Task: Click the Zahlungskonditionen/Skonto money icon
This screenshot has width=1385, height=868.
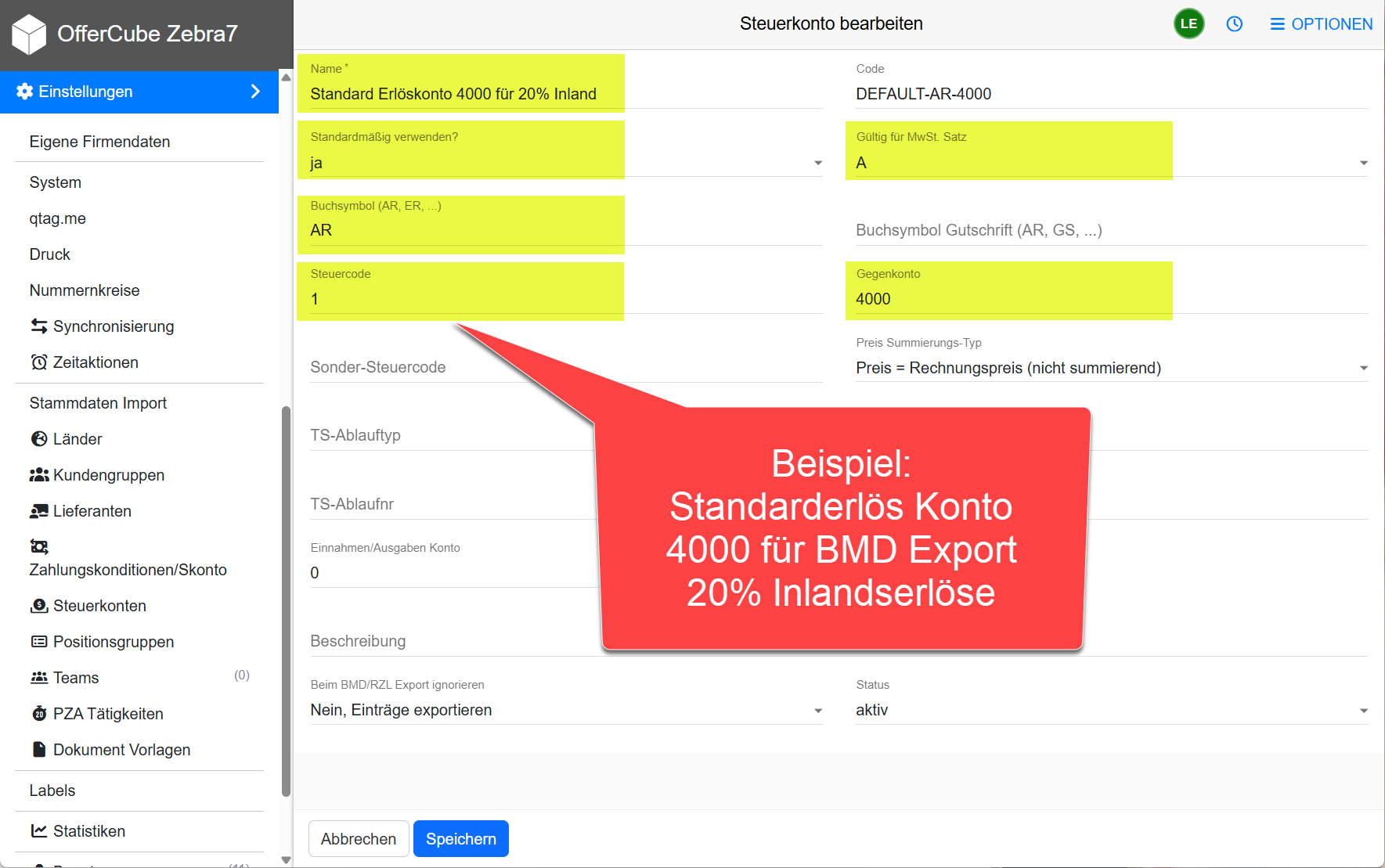Action: [x=39, y=546]
